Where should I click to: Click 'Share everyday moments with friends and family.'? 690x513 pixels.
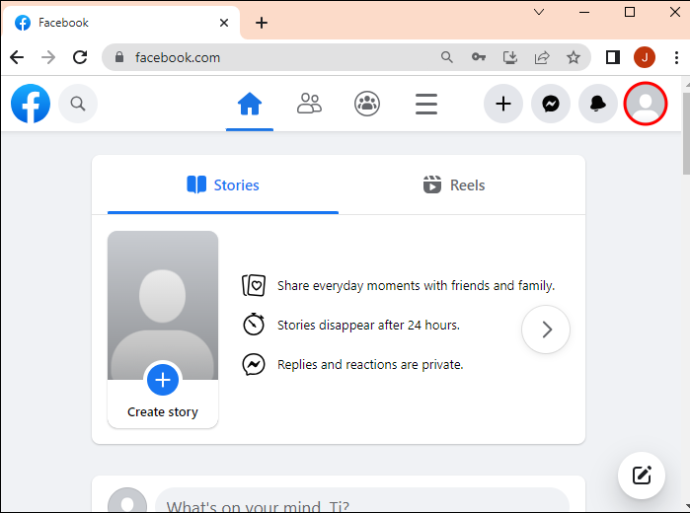416,286
